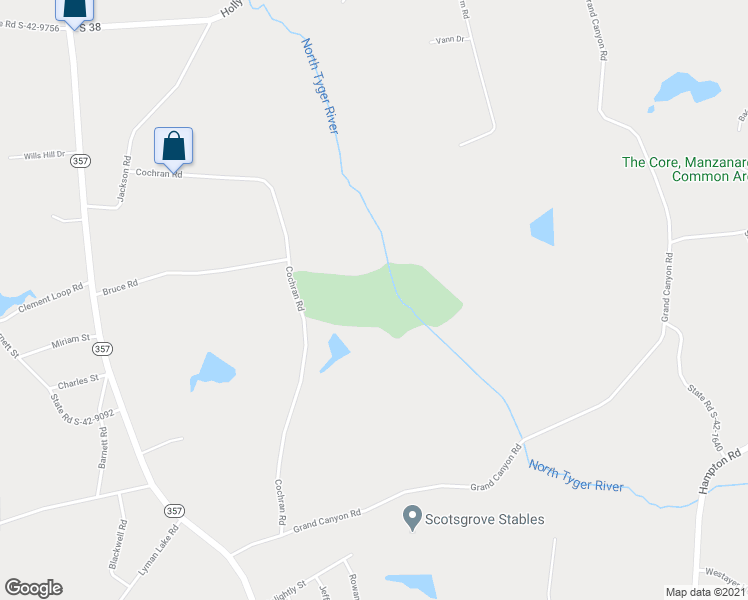
Task: Click the Hampton Rd label
Action: coord(720,470)
